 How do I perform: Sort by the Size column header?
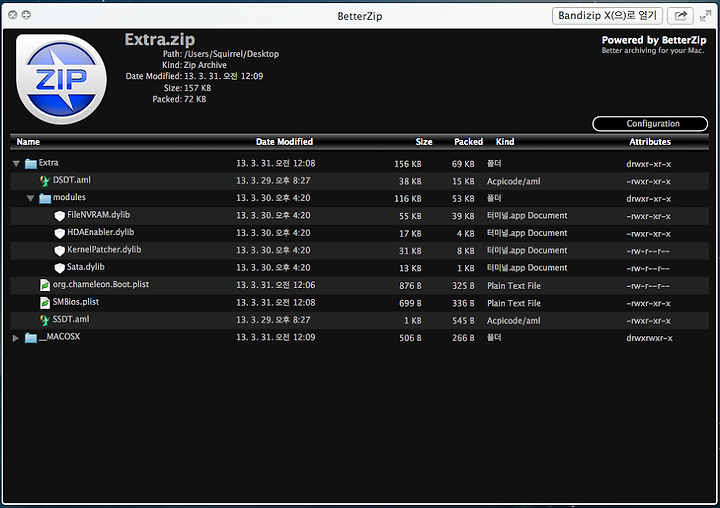[x=424, y=142]
